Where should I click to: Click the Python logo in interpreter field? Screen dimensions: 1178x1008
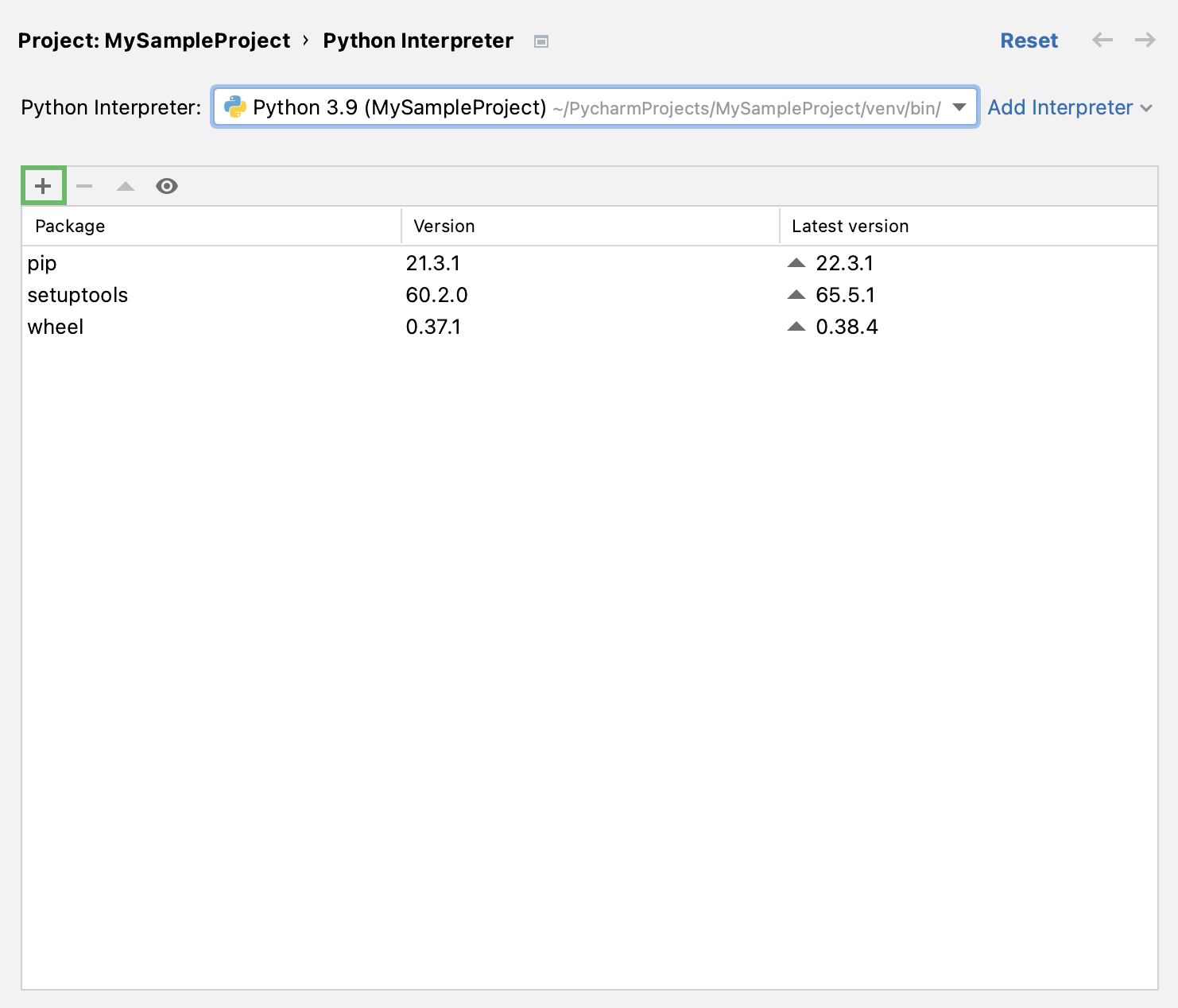[235, 107]
